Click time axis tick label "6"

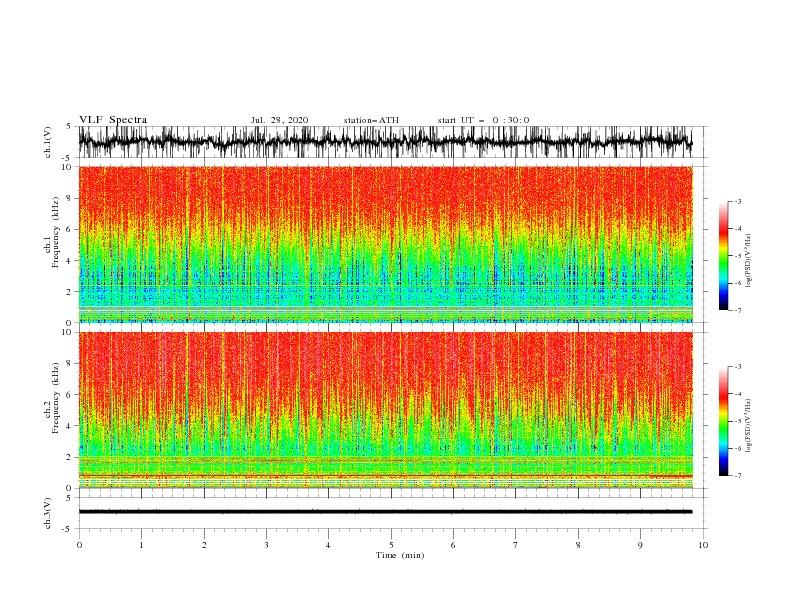[x=453, y=545]
